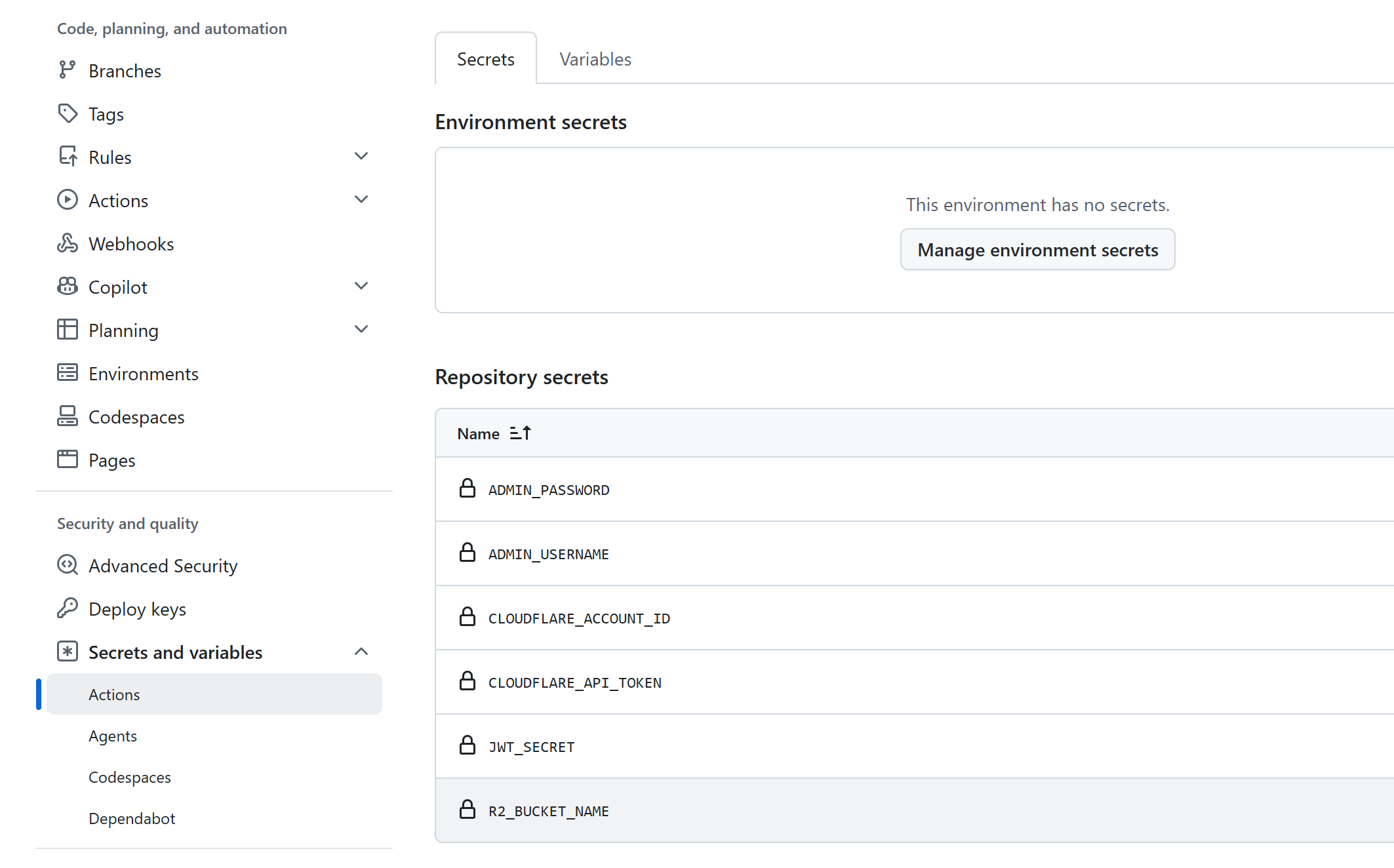Click the Branches git-branch icon

67,70
